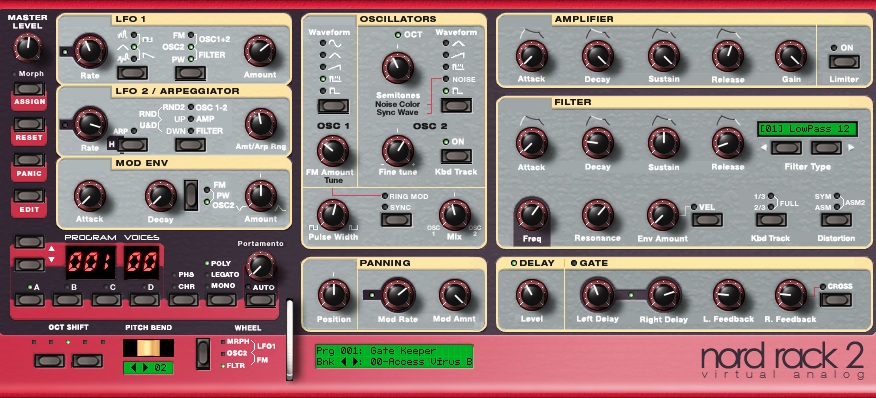Click the Delay Level knob
The width and height of the screenshot is (876, 398).
pos(531,295)
